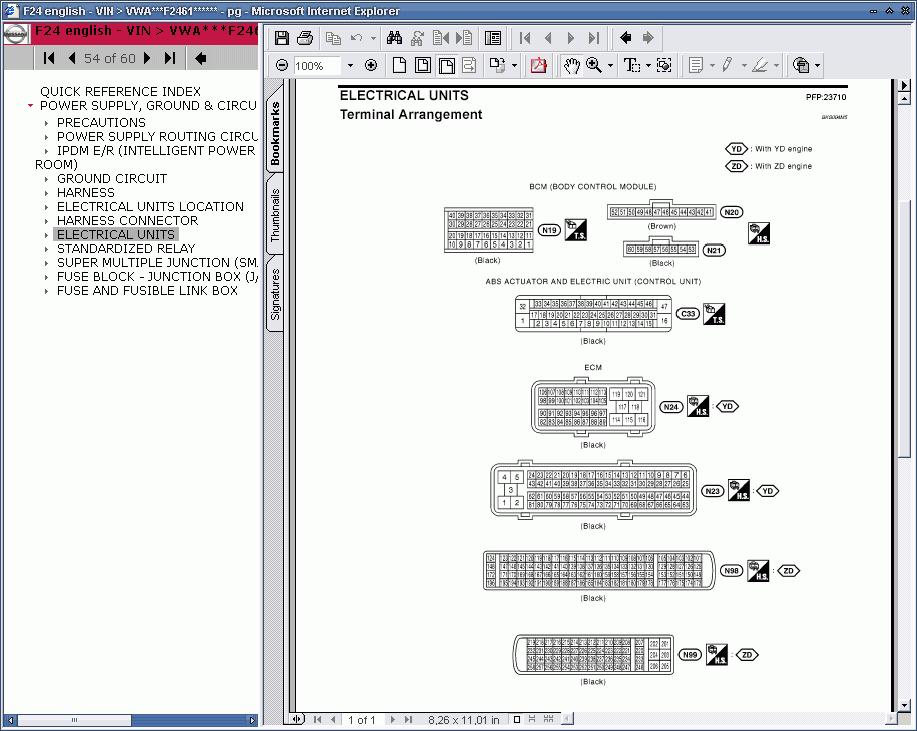This screenshot has height=731, width=917.
Task: Select the highlighted ELECTRICAL UNITS entry
Action: pos(116,235)
